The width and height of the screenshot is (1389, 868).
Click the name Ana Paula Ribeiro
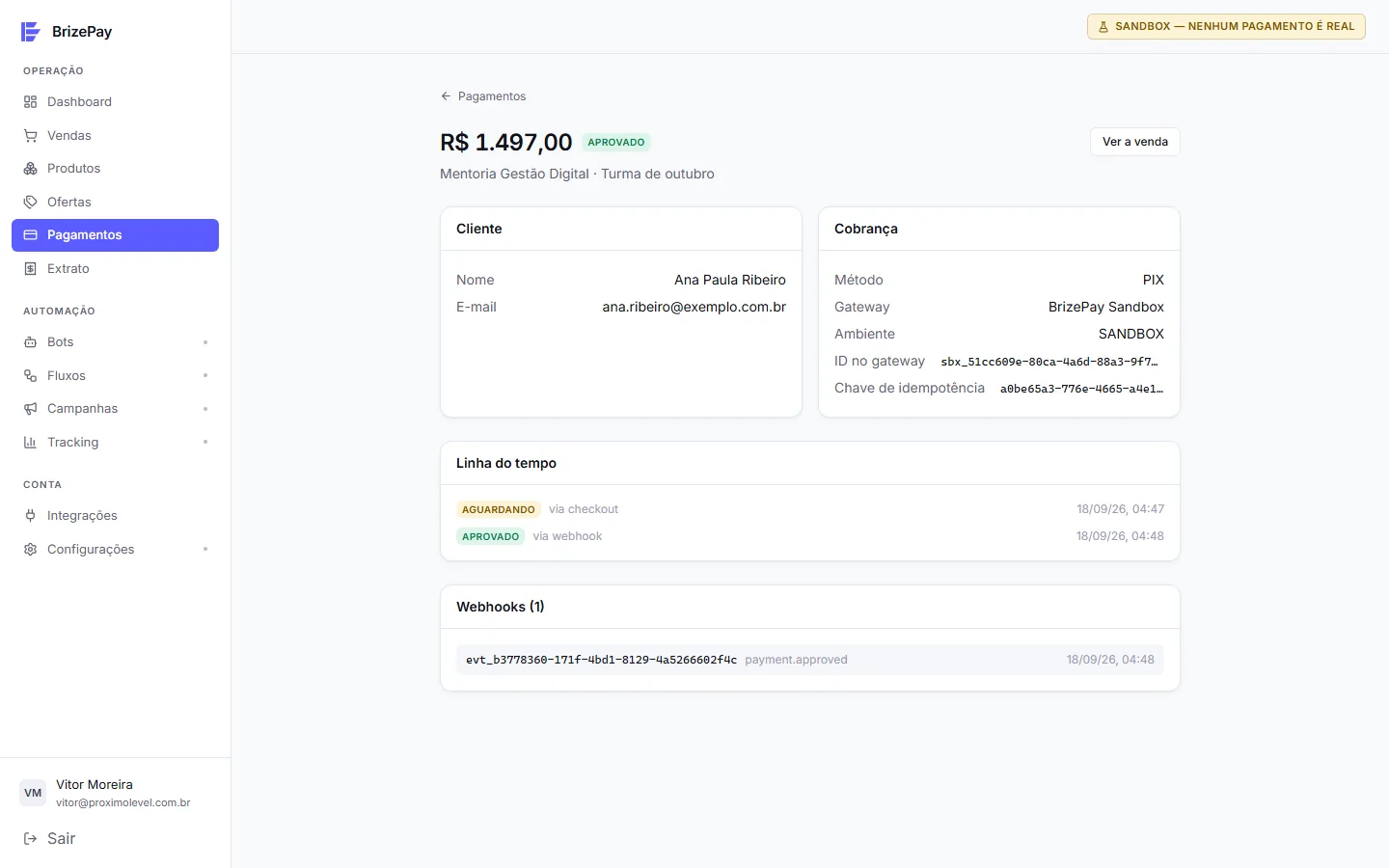[730, 280]
